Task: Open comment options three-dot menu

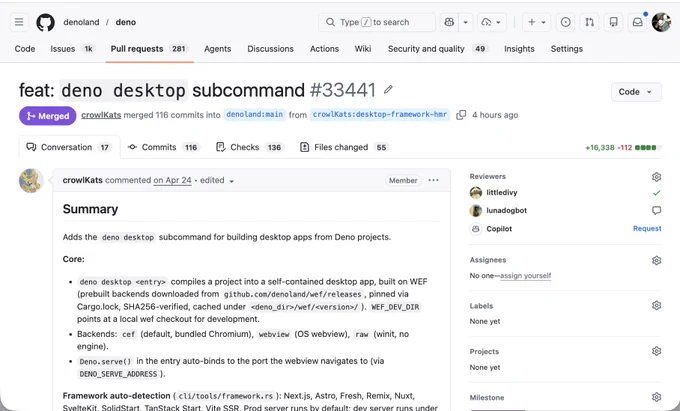Action: (433, 180)
